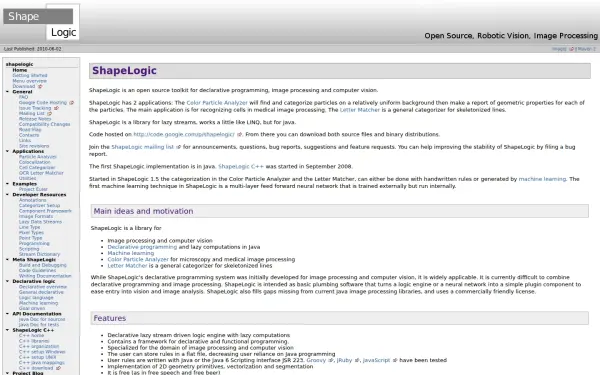
Task: Collapse the Meta ShapeLogic section arrow
Action: click(x=7, y=259)
